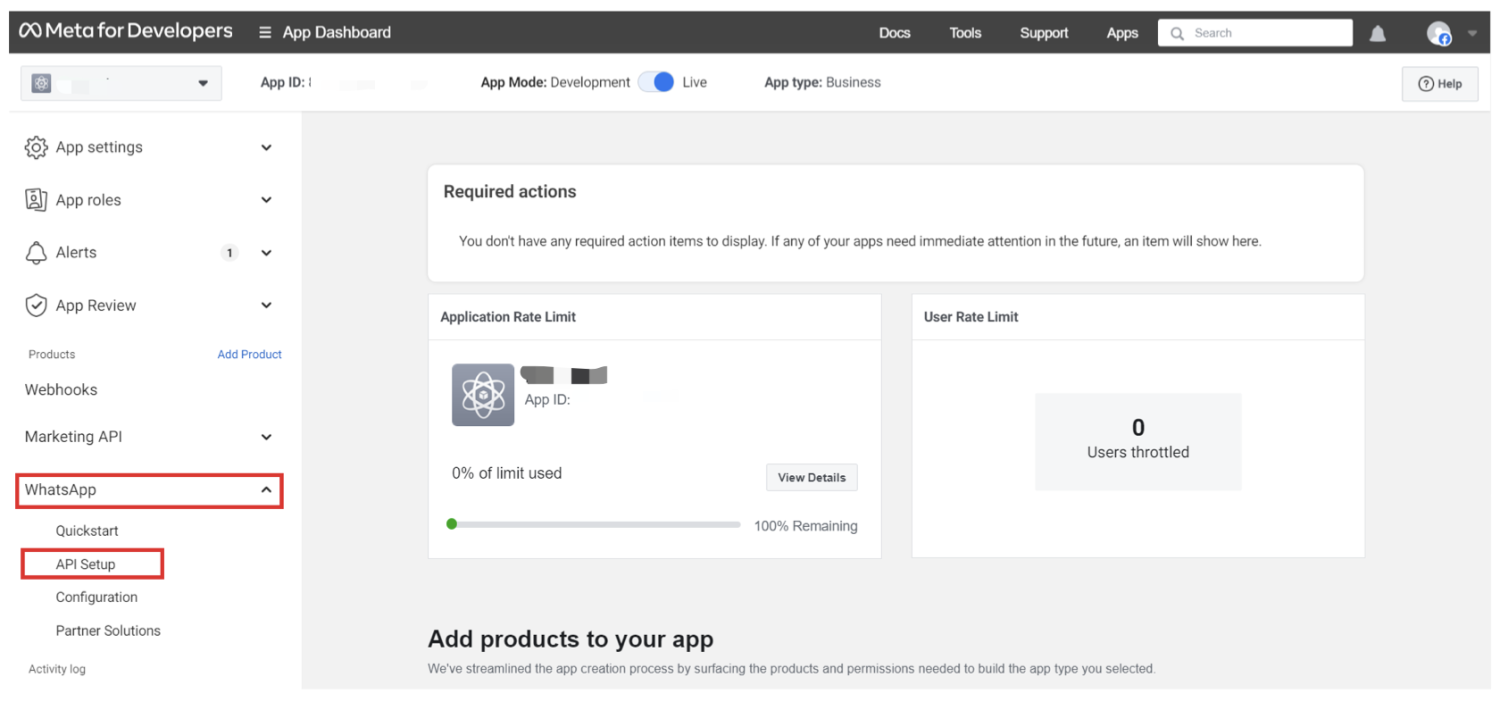Viewport: 1500px width, 702px height.
Task: Collapse the WhatsApp section
Action: pyautogui.click(x=266, y=490)
